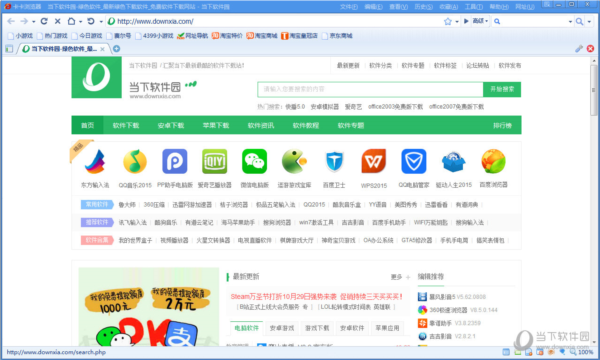Reload the page with the refresh icon
This screenshot has height=360, width=600.
(x=44, y=21)
